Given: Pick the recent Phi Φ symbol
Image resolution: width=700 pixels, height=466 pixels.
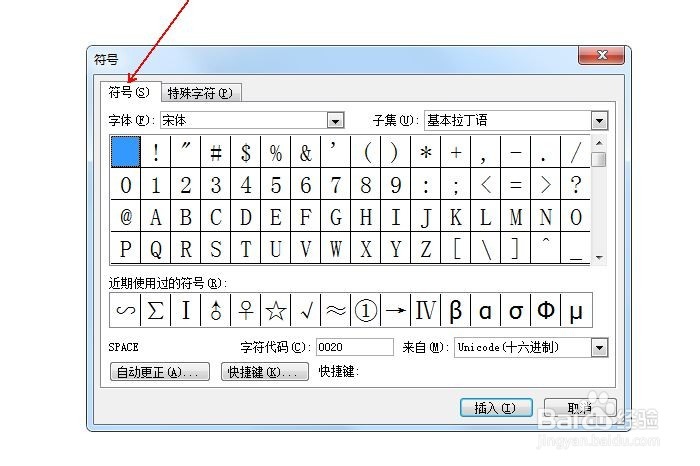Looking at the screenshot, I should (546, 310).
